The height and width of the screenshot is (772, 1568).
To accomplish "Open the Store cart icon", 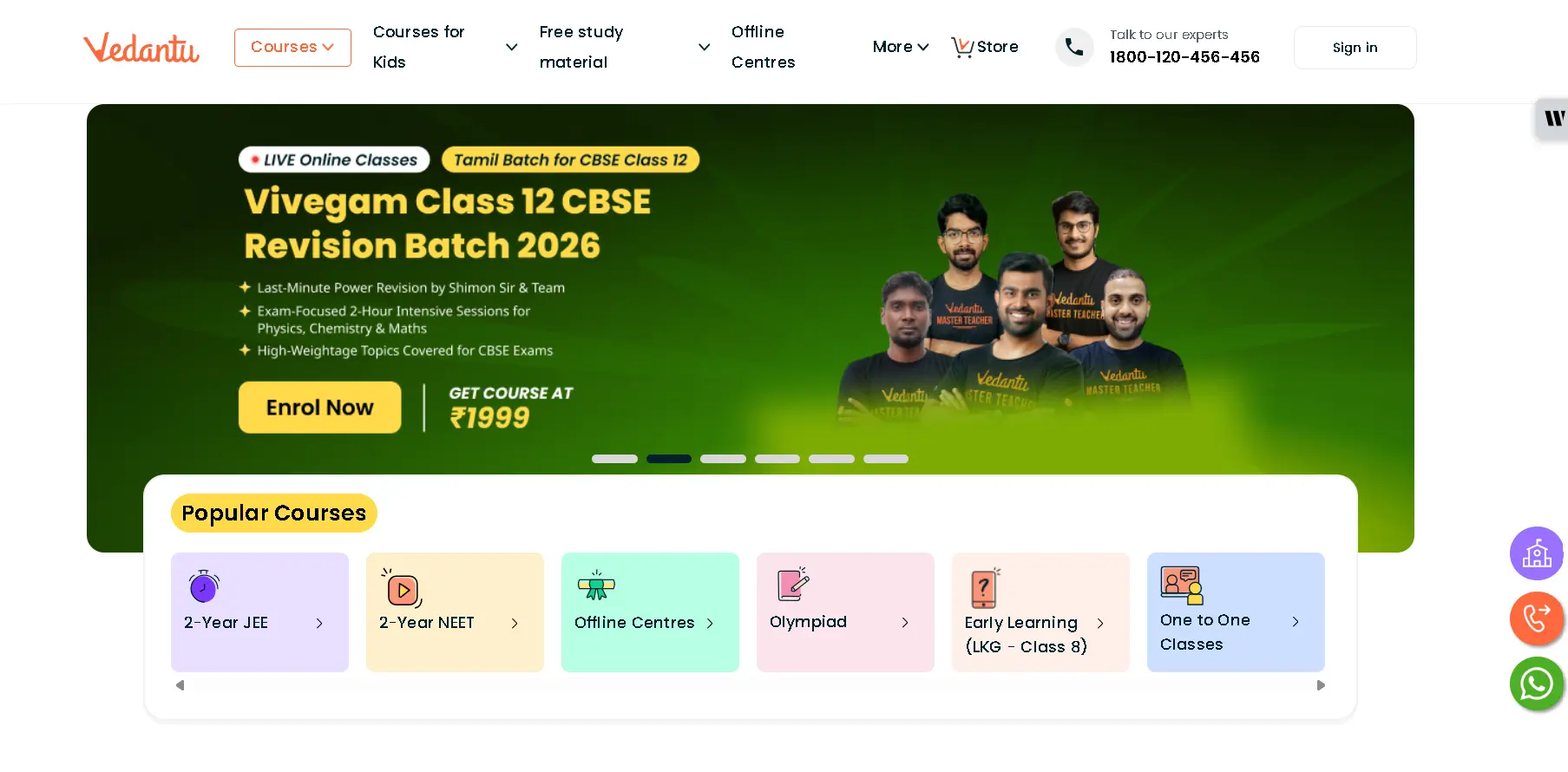I will click(961, 47).
